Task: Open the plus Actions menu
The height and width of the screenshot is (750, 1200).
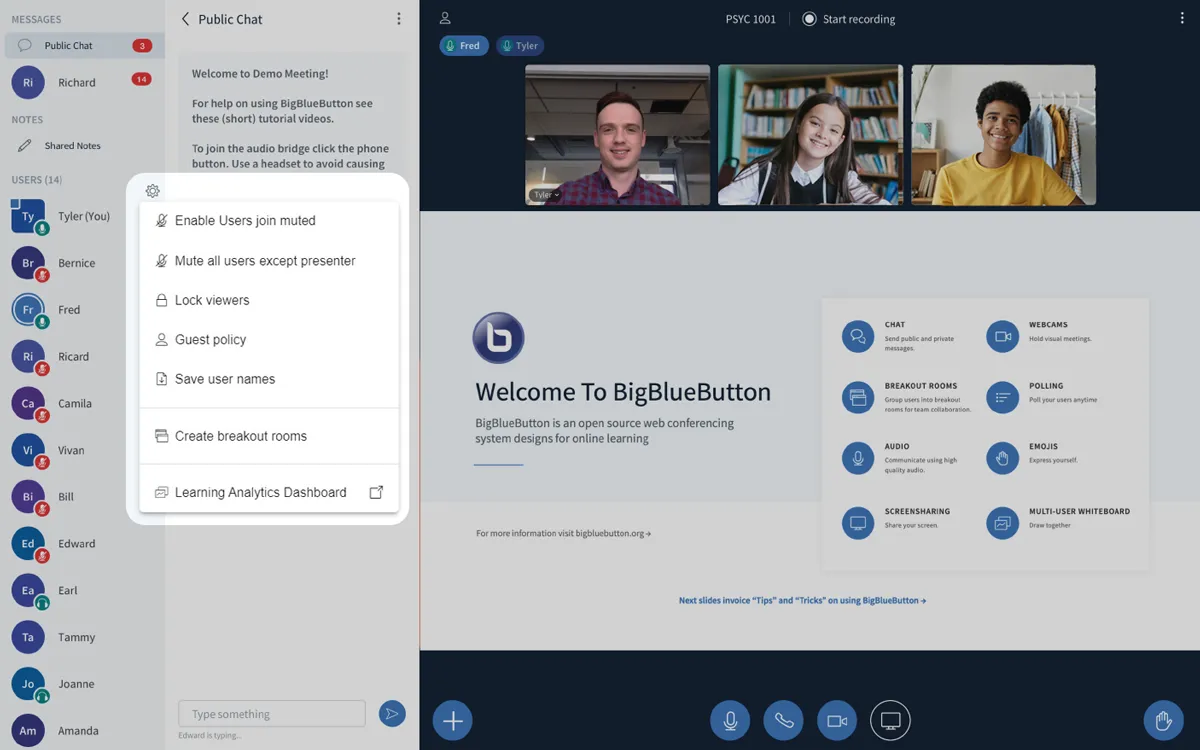Action: (x=452, y=721)
